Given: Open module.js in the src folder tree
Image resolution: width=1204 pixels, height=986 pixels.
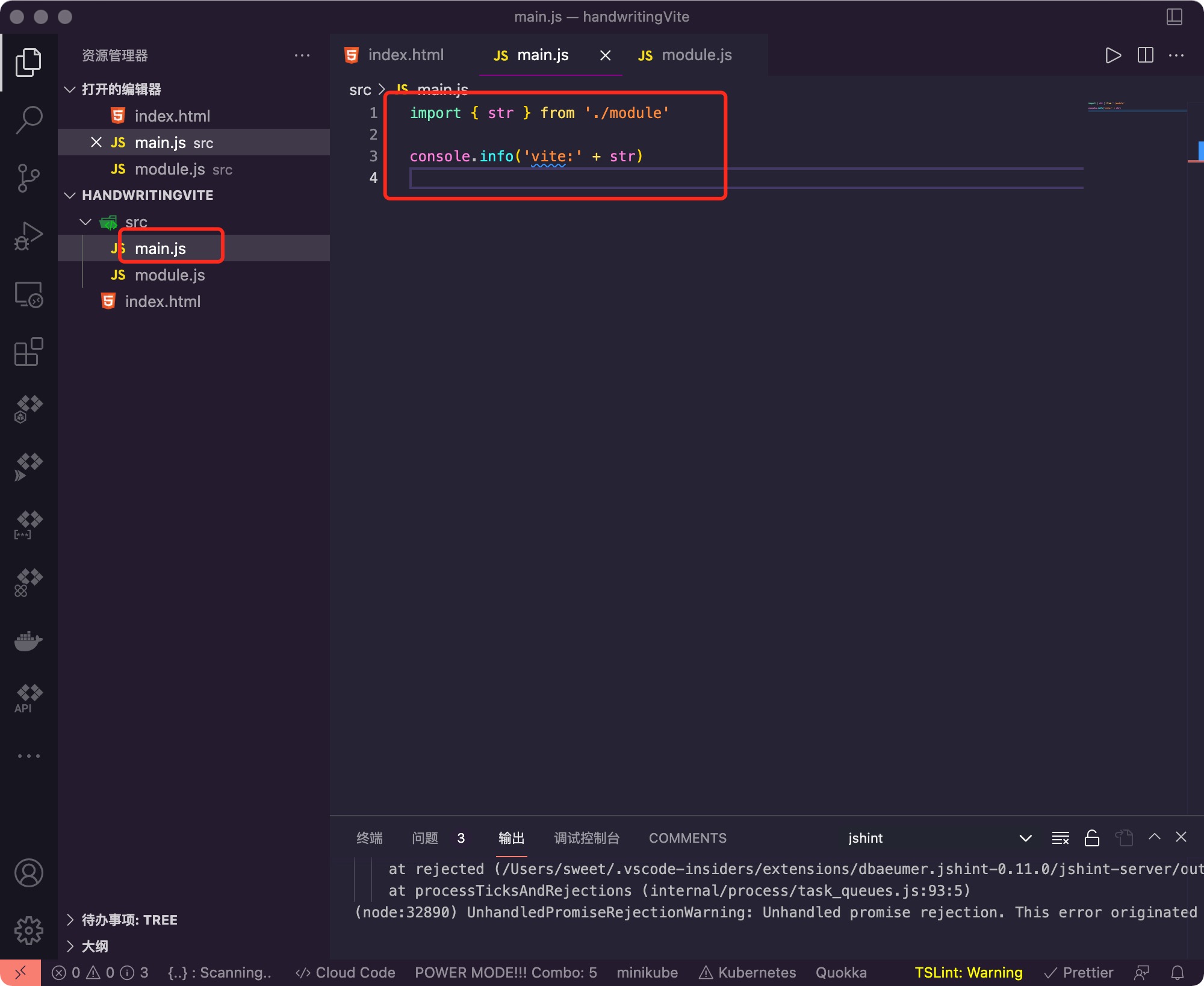Looking at the screenshot, I should click(194, 274).
